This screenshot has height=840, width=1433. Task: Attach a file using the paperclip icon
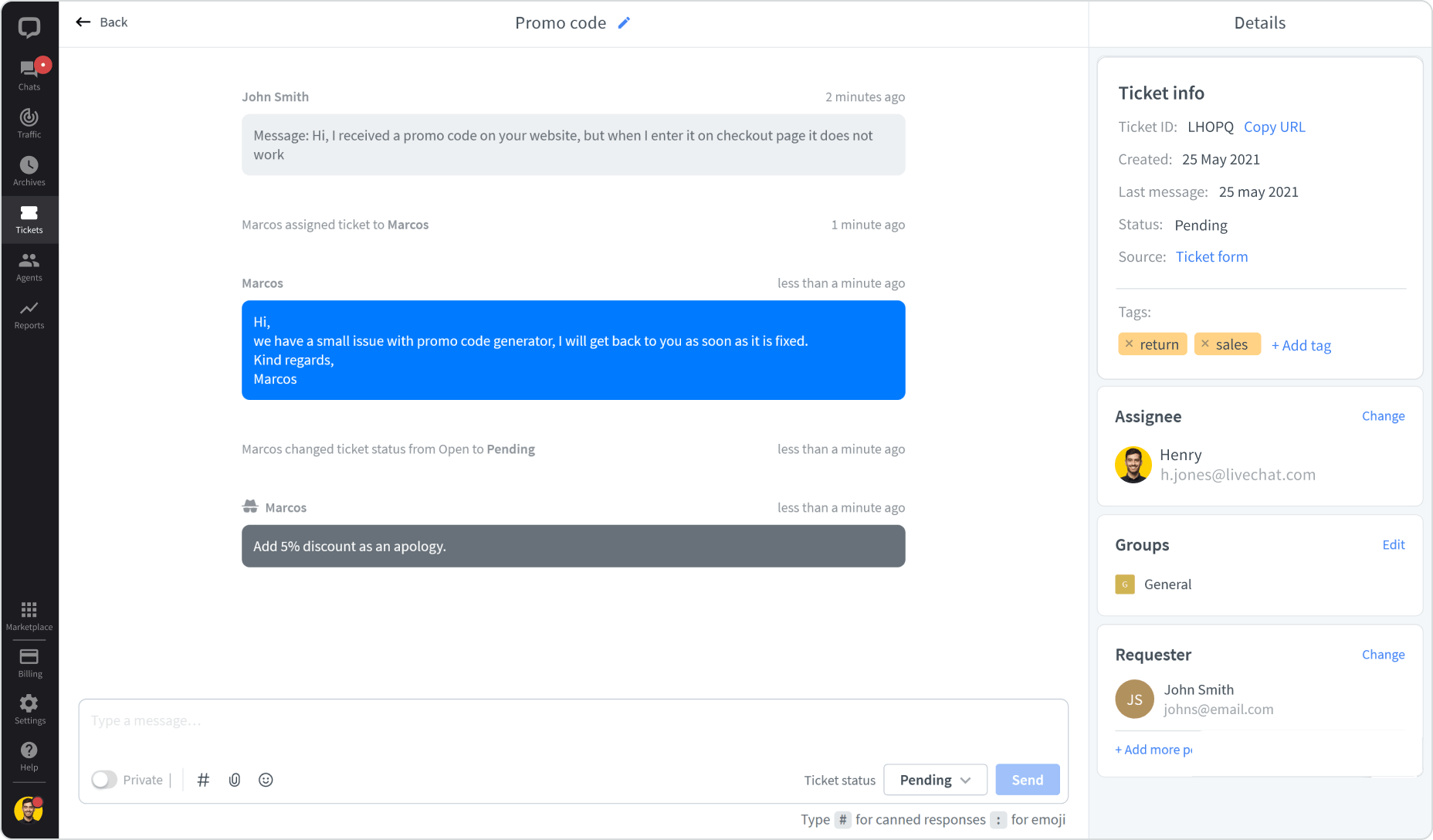tap(235, 780)
